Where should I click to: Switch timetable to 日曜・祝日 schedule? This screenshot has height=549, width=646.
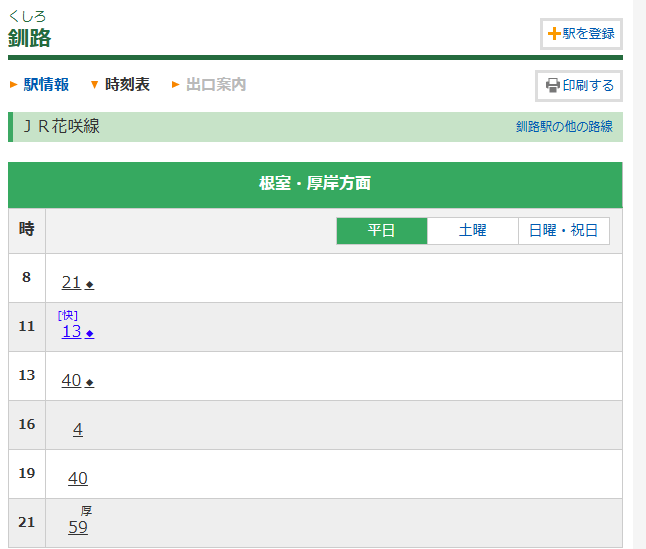[x=564, y=231]
